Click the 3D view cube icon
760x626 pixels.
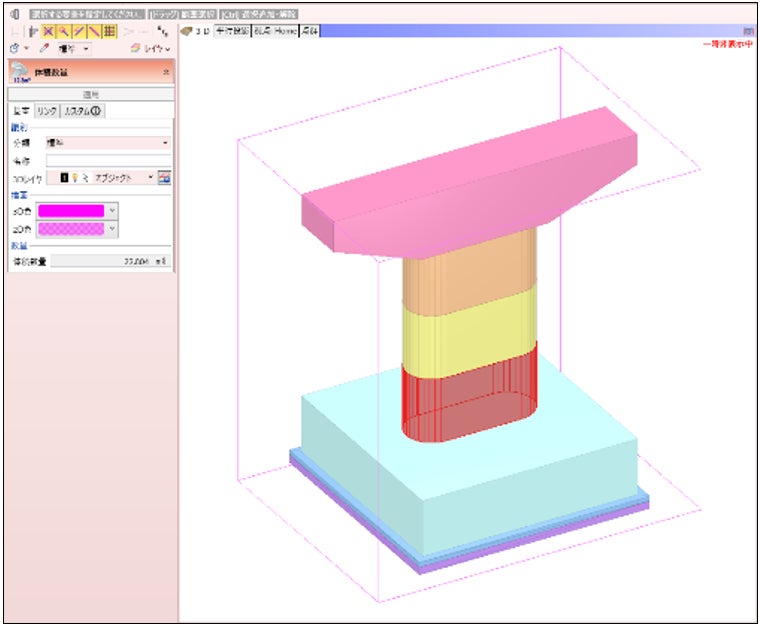click(x=186, y=32)
